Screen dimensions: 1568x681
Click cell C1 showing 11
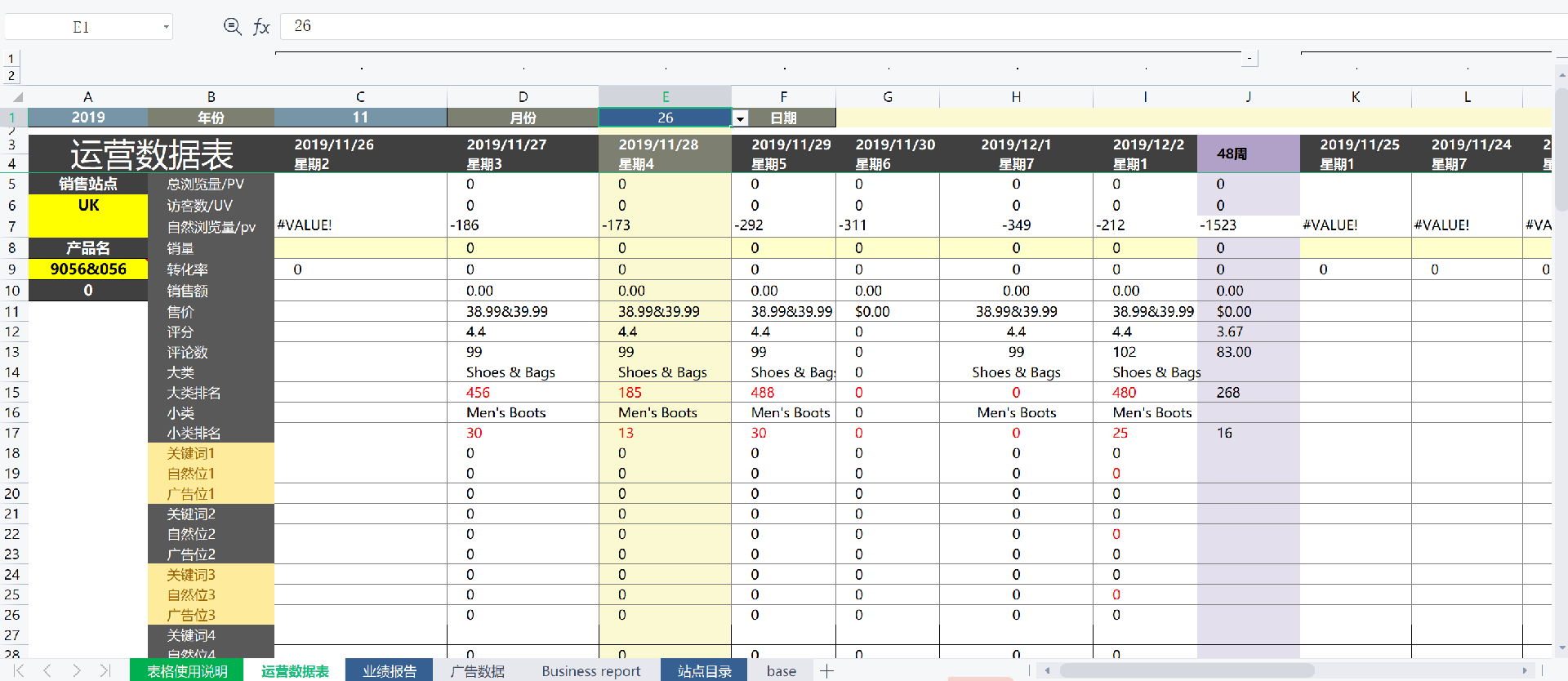(360, 118)
